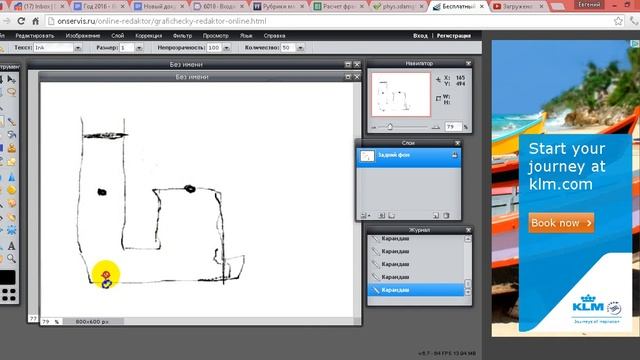Open the Просмотр menu
The width and height of the screenshot is (640, 360).
216,36
